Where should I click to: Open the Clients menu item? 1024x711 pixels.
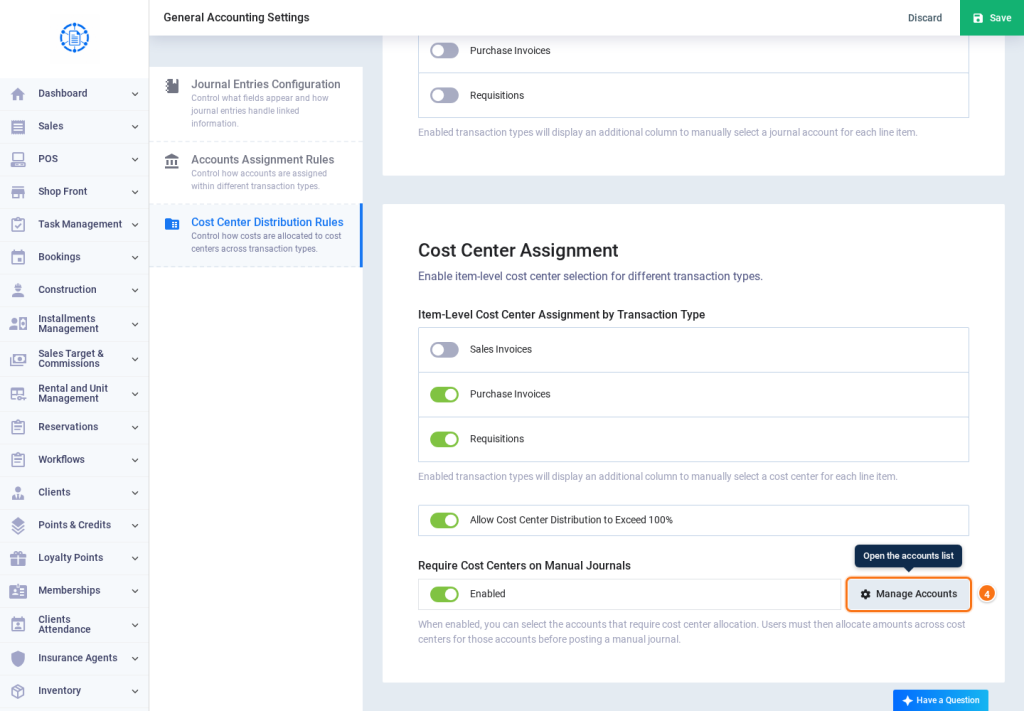[x=74, y=492]
